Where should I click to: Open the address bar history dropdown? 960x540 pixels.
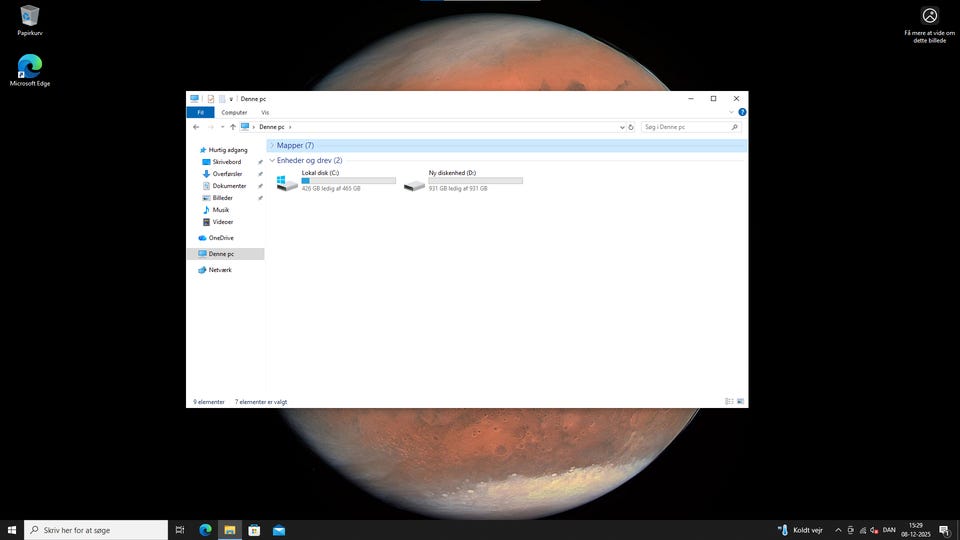[x=621, y=127]
